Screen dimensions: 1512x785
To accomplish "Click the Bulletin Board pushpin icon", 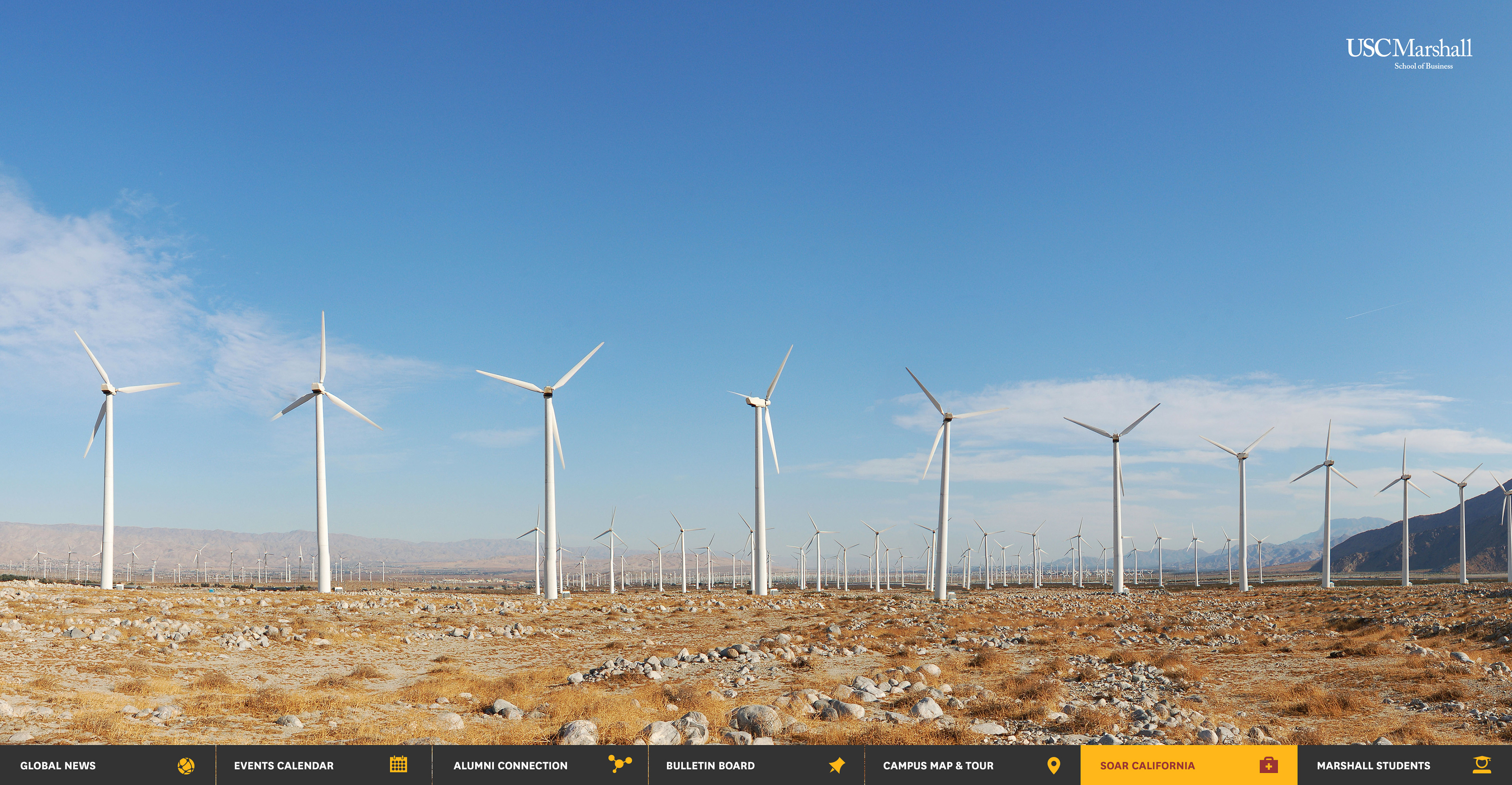I will point(837,765).
